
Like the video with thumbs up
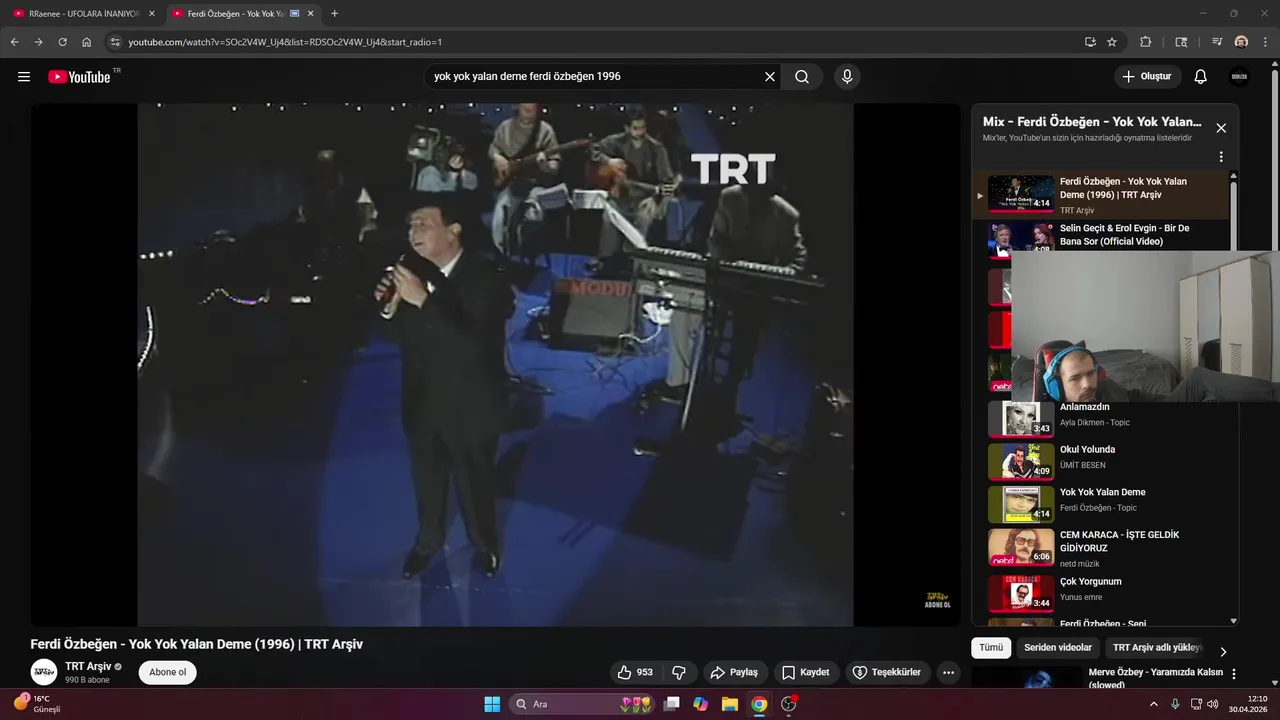pos(635,672)
